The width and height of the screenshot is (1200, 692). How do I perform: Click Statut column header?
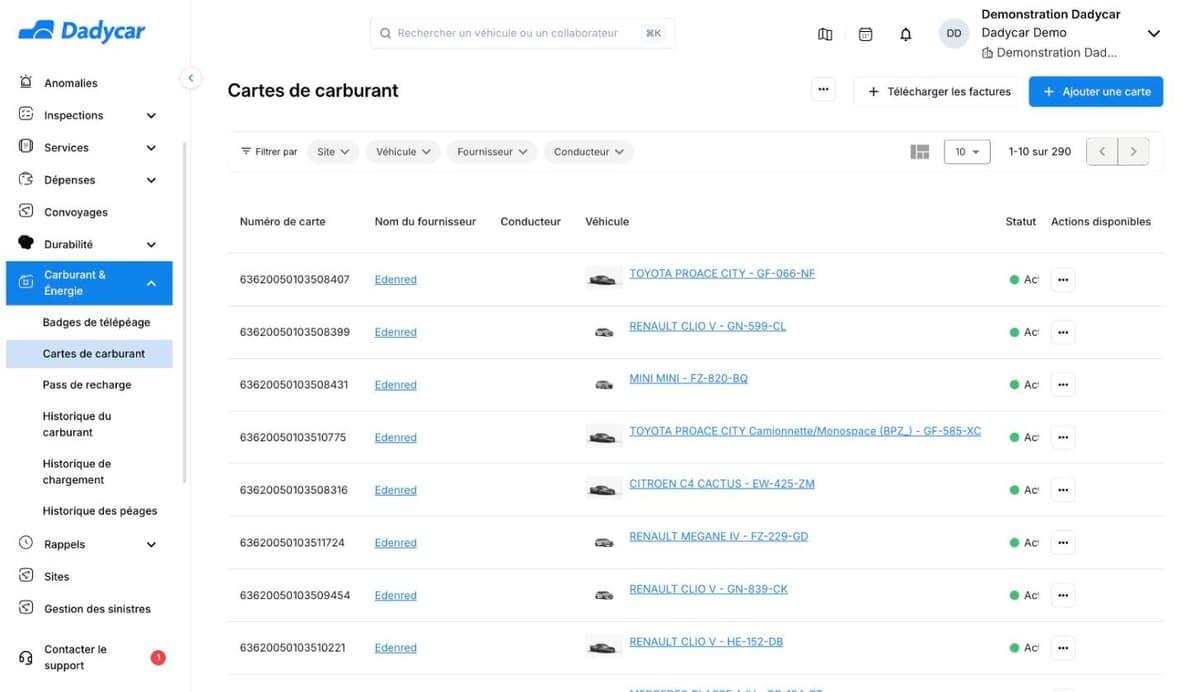click(1021, 222)
